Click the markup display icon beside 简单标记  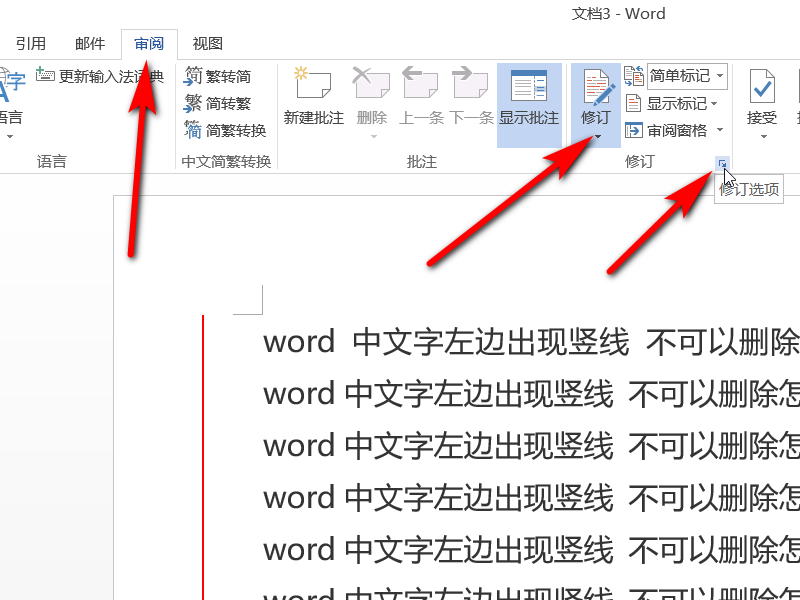click(634, 76)
